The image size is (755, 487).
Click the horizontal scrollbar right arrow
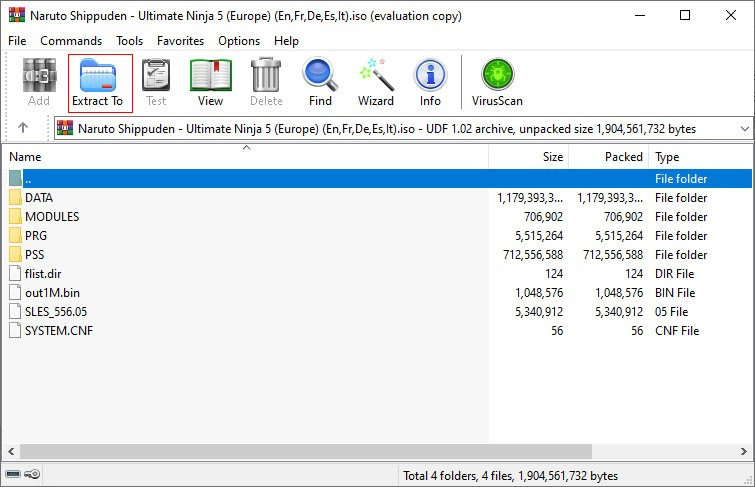click(744, 451)
